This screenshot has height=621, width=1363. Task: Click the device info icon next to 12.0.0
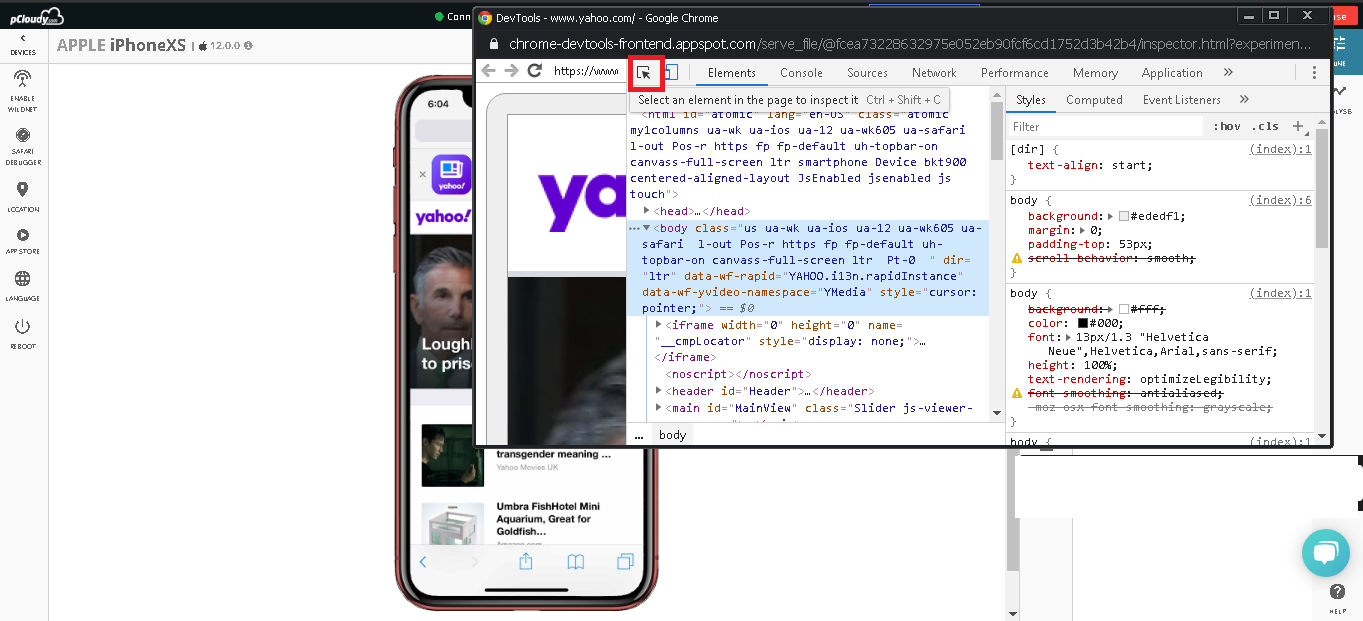click(248, 46)
